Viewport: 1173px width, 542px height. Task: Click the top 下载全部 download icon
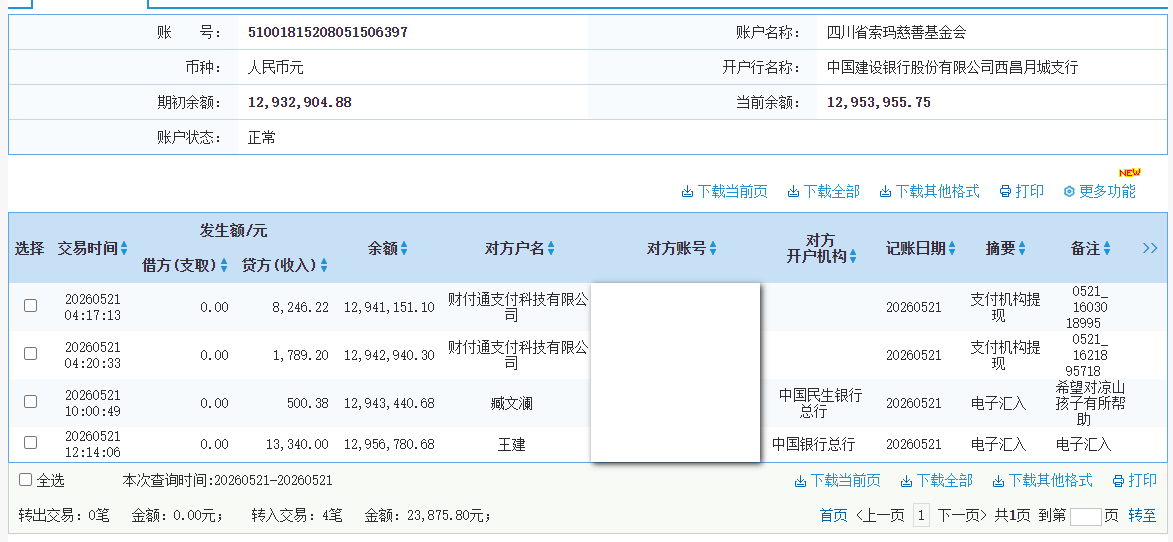click(793, 192)
